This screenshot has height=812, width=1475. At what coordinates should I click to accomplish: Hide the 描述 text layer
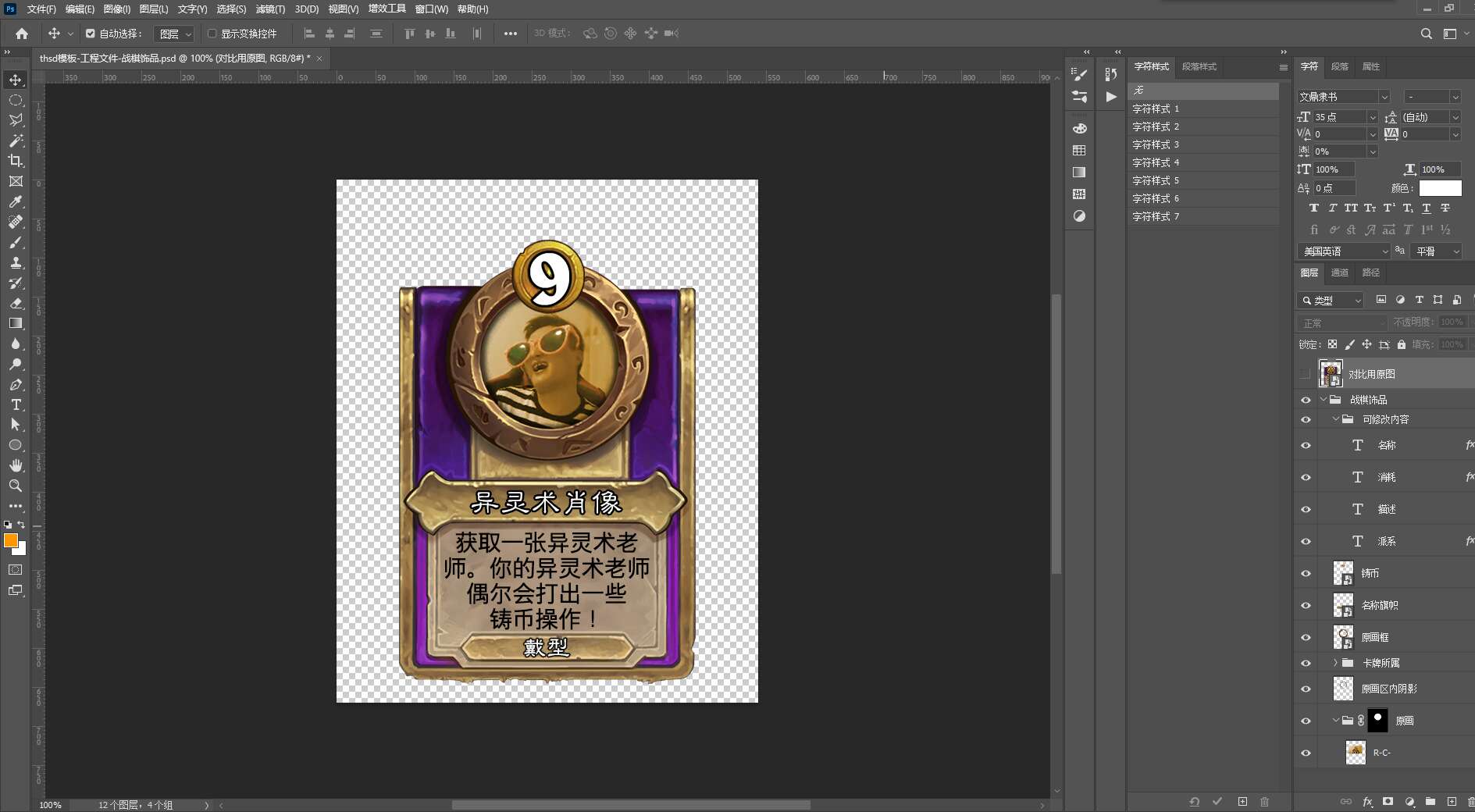(x=1306, y=509)
